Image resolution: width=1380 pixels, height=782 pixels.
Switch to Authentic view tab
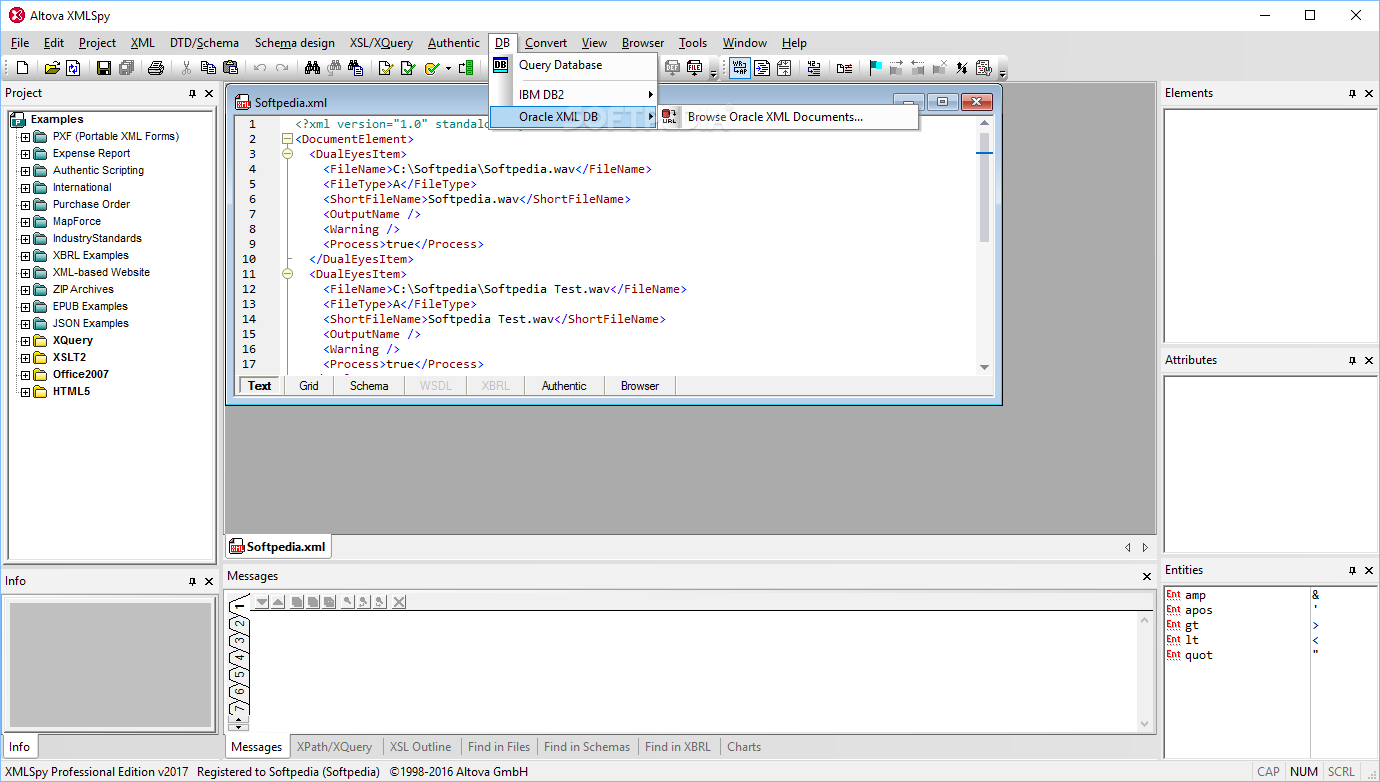pyautogui.click(x=564, y=386)
